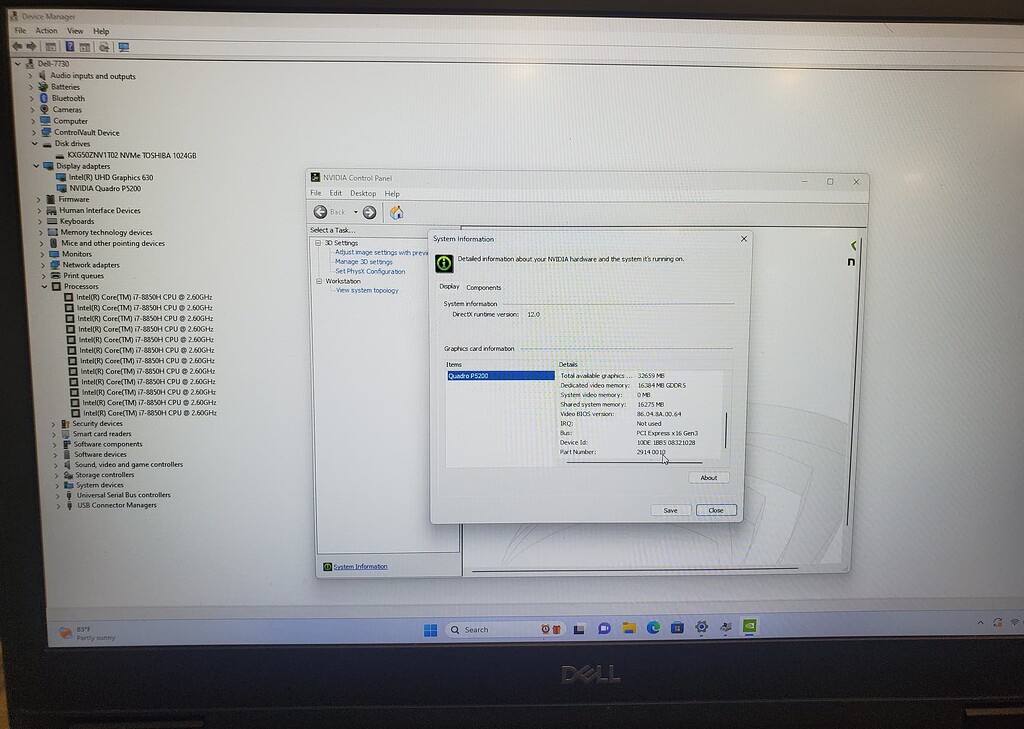Open File Explorer from the taskbar
1024x729 pixels.
click(x=629, y=628)
